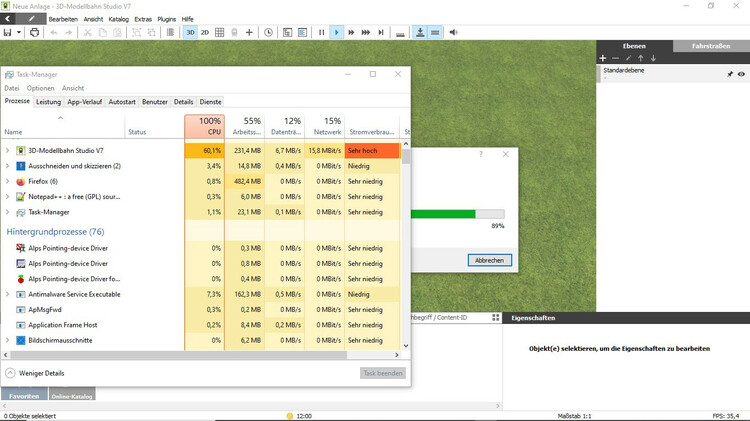Click the back arrow in the 3D-Modellbahn menu bar
750x421 pixels.
coord(8,19)
